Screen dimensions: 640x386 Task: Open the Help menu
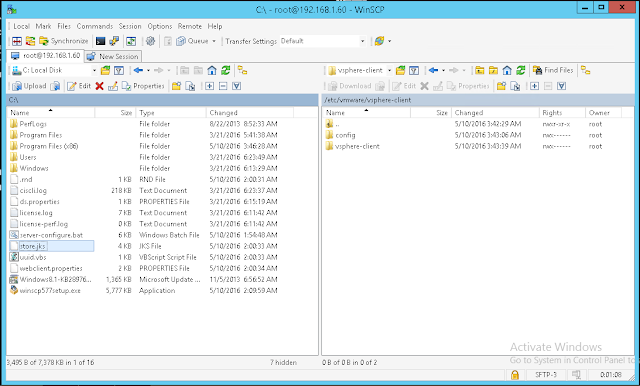pyautogui.click(x=215, y=26)
